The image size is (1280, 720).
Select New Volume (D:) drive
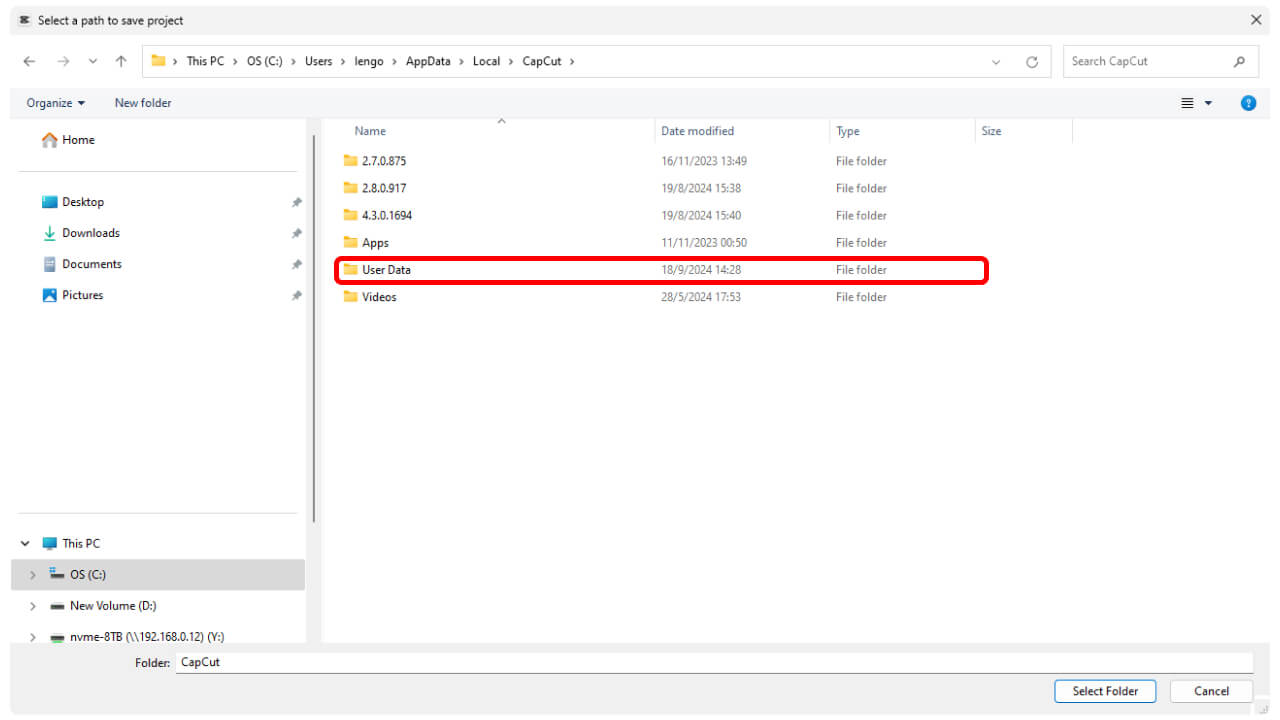103,606
